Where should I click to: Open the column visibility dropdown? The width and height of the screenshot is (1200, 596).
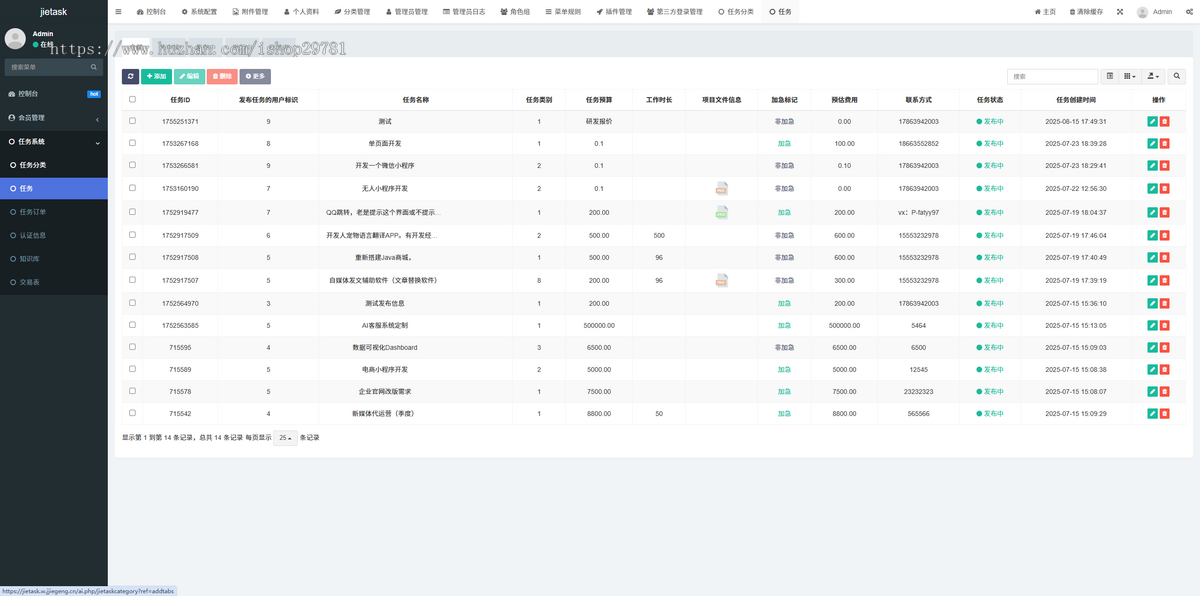[1130, 76]
